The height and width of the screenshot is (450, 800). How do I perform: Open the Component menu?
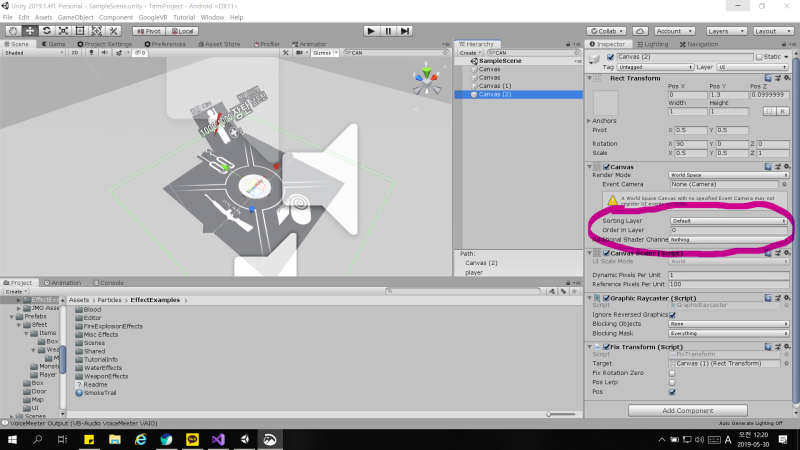coord(116,17)
